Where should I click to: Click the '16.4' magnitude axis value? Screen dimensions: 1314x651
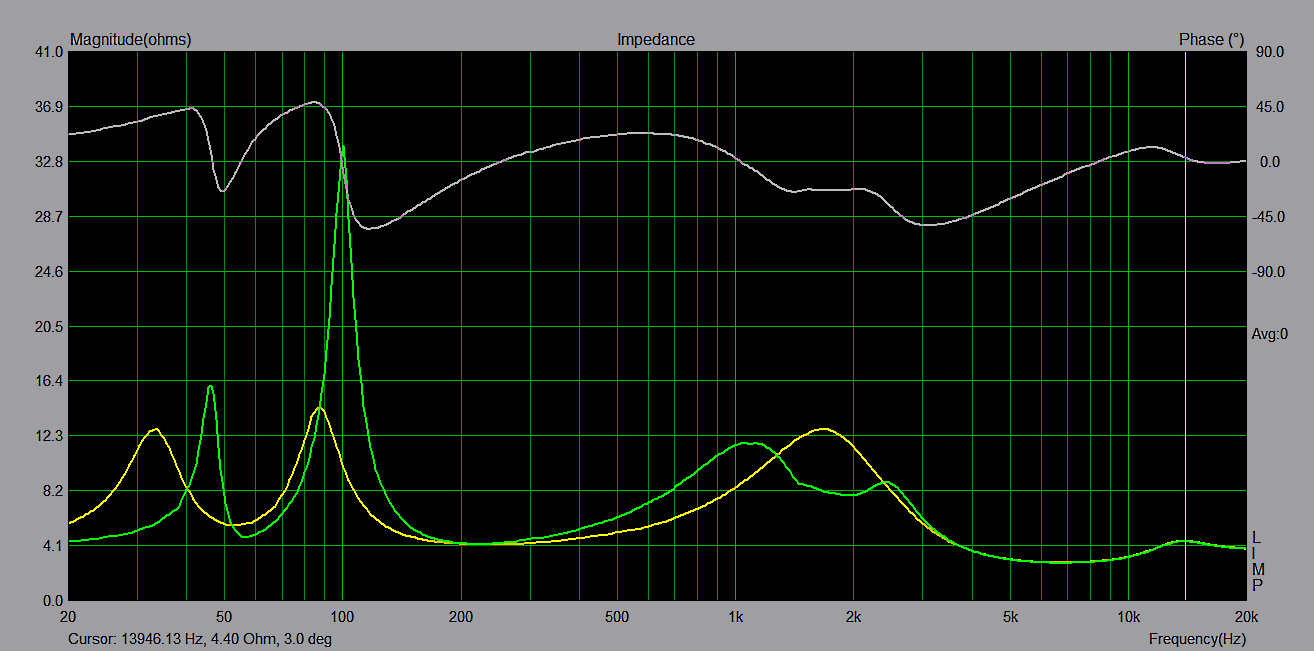pos(49,382)
